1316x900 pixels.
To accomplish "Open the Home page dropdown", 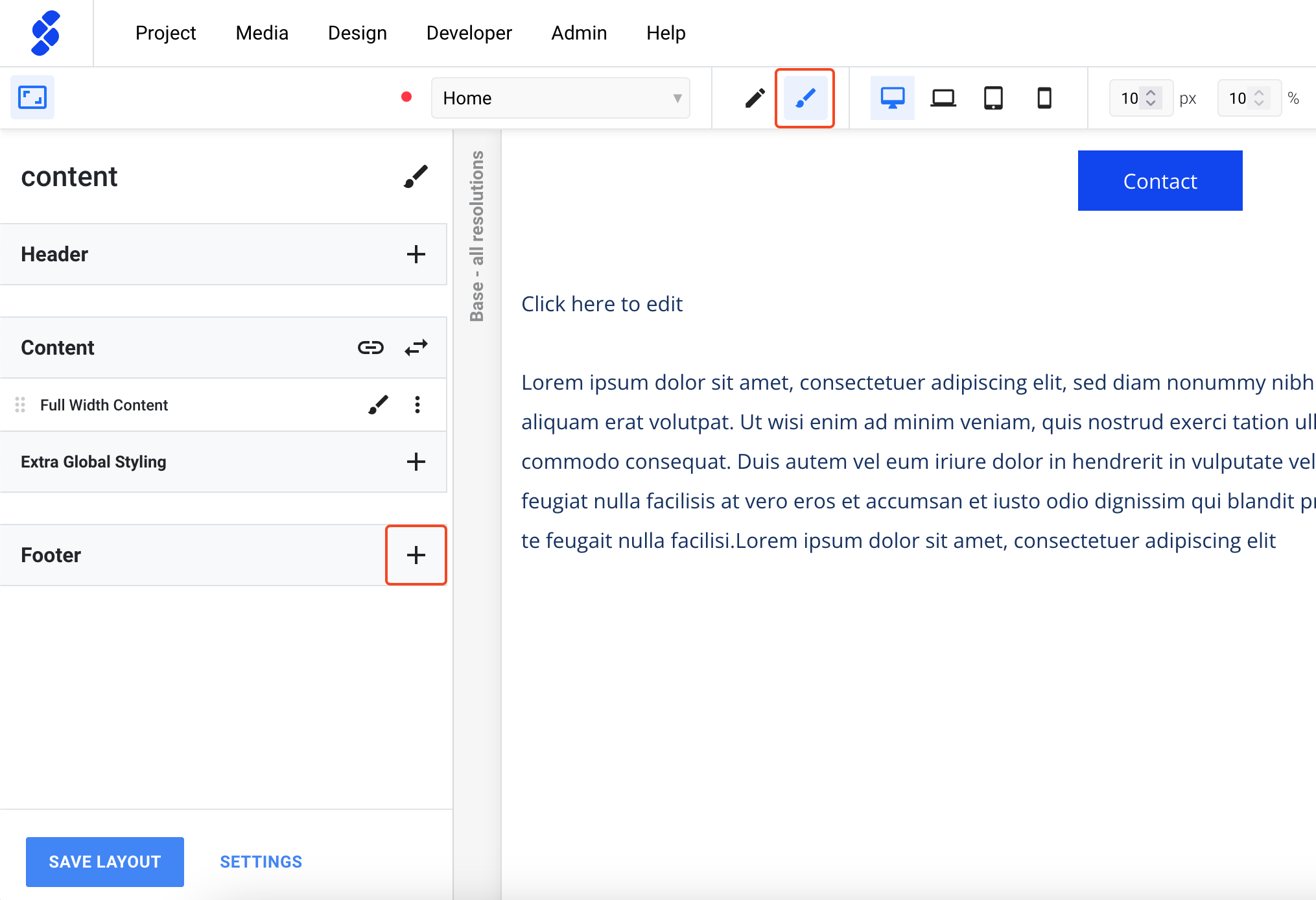I will (x=561, y=98).
